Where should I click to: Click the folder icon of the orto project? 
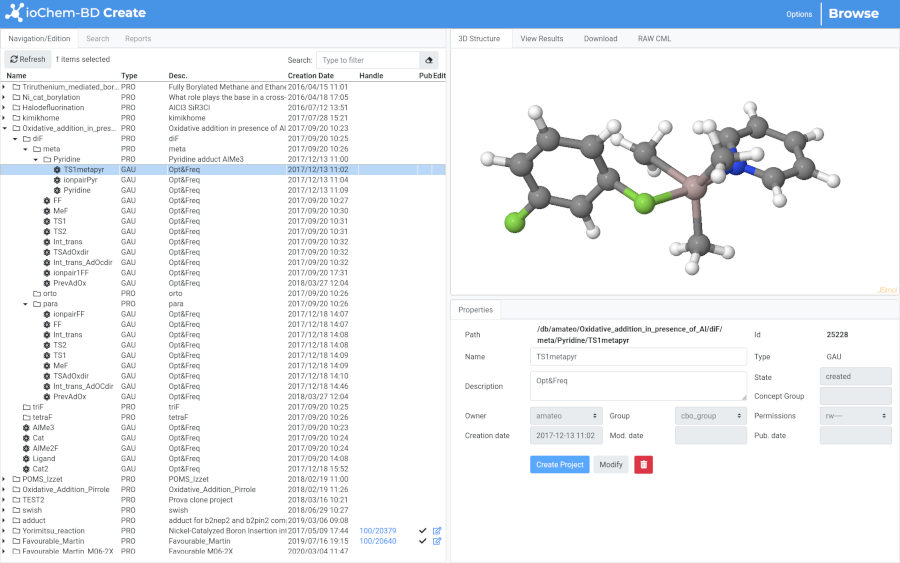(x=37, y=294)
